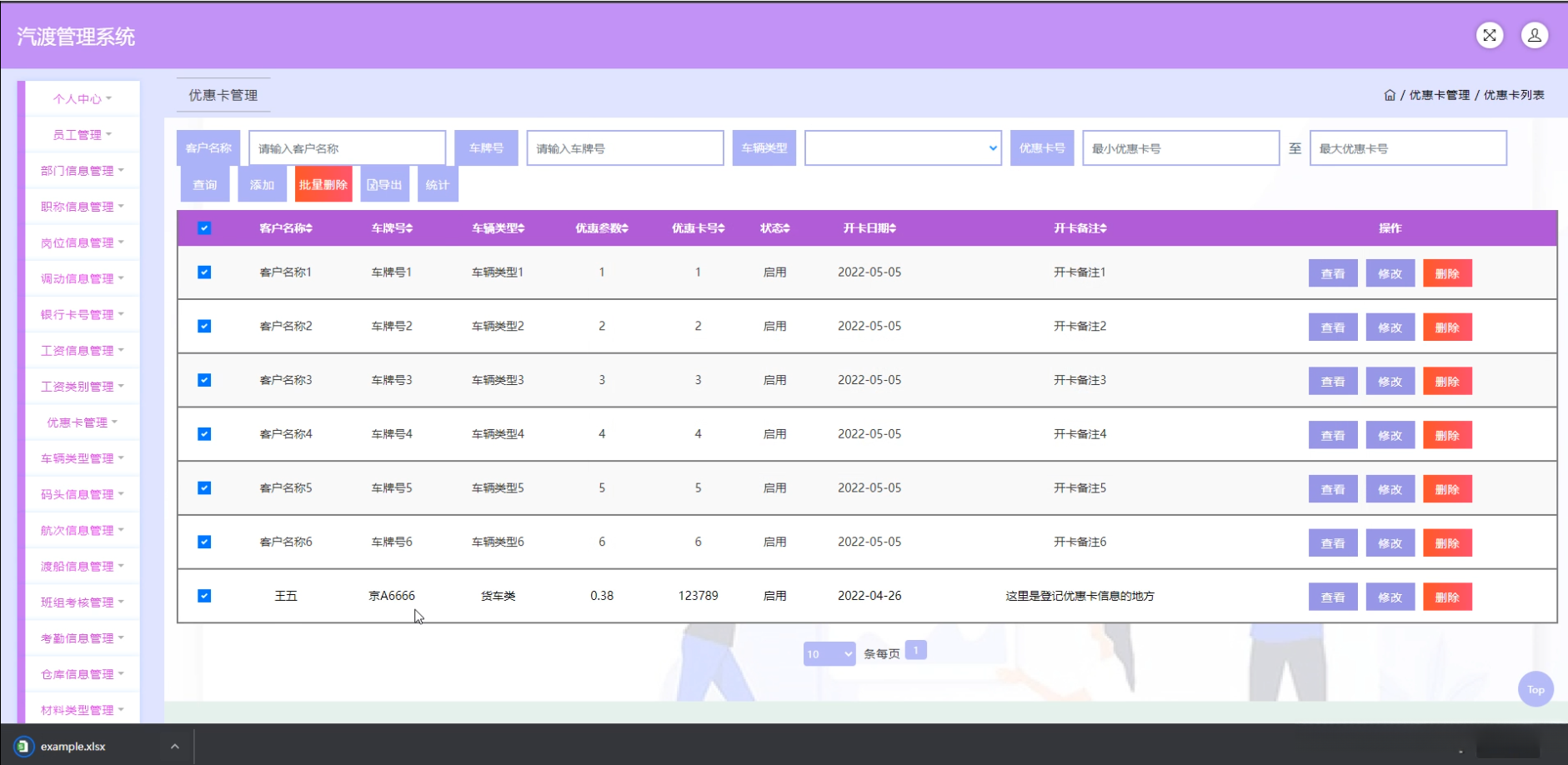Expand 部门信息管理 sidebar menu

coord(83,170)
